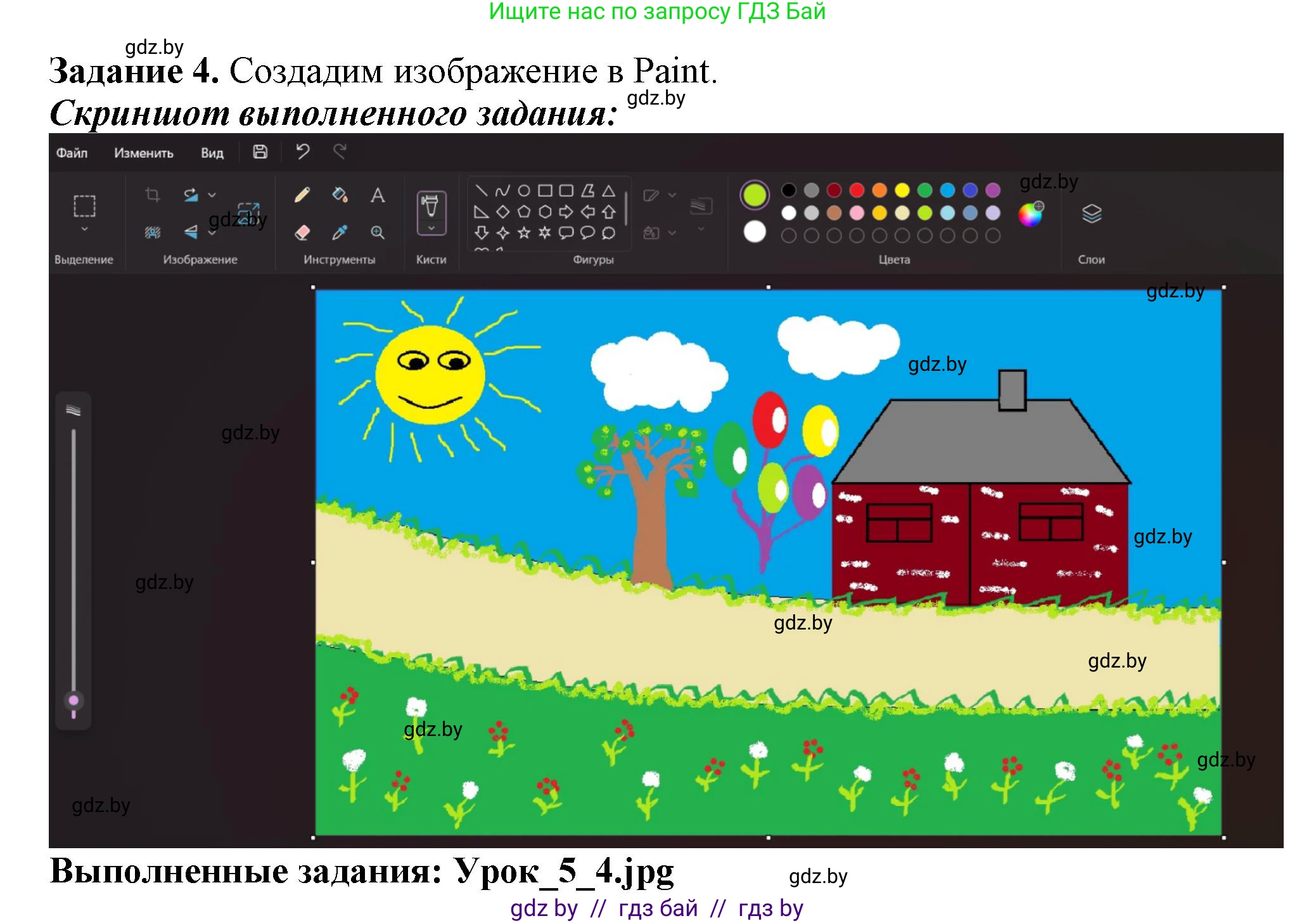This screenshot has height=923, width=1316.
Task: Select the rectangular selection tool
Action: (x=84, y=206)
